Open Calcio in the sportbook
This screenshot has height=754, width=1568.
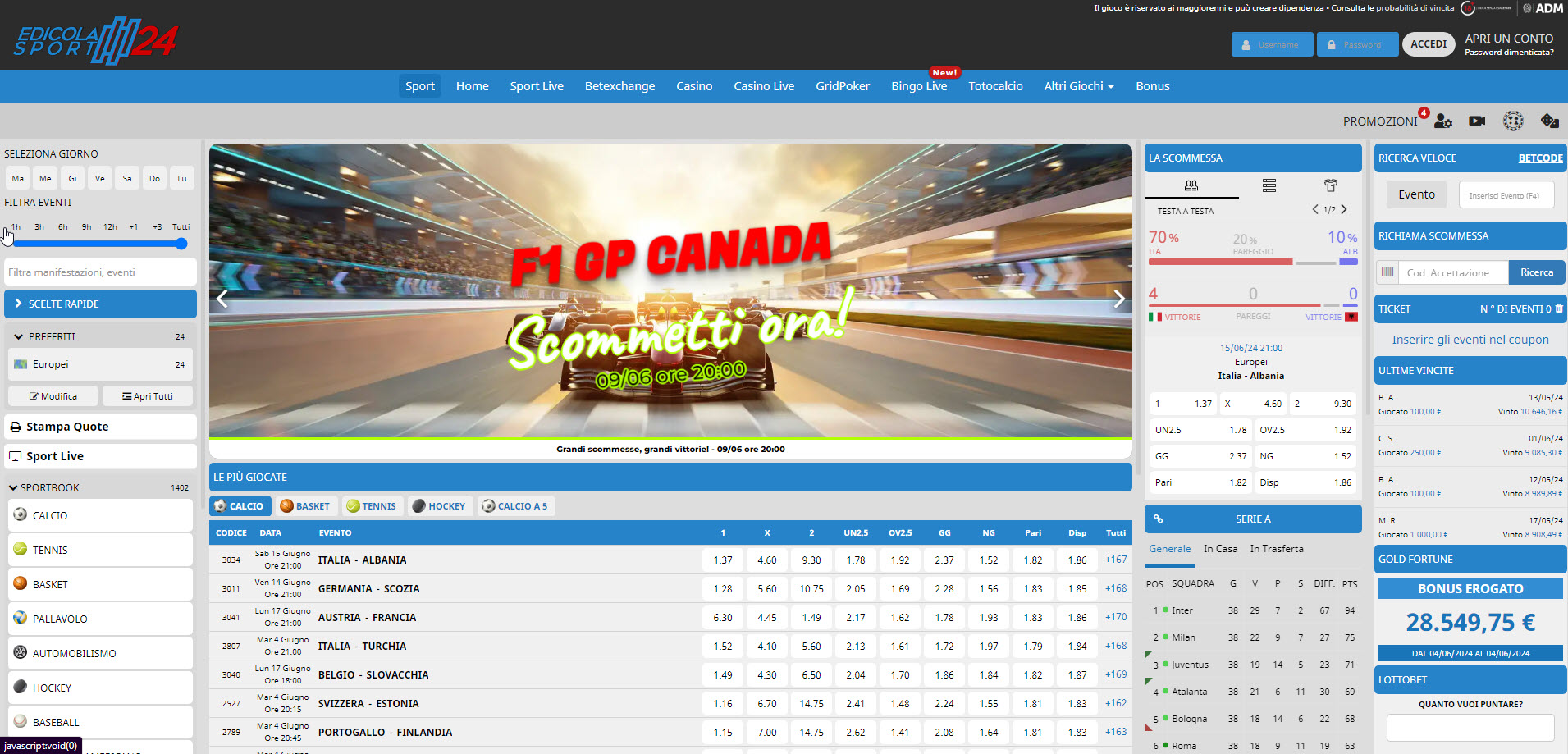[100, 515]
